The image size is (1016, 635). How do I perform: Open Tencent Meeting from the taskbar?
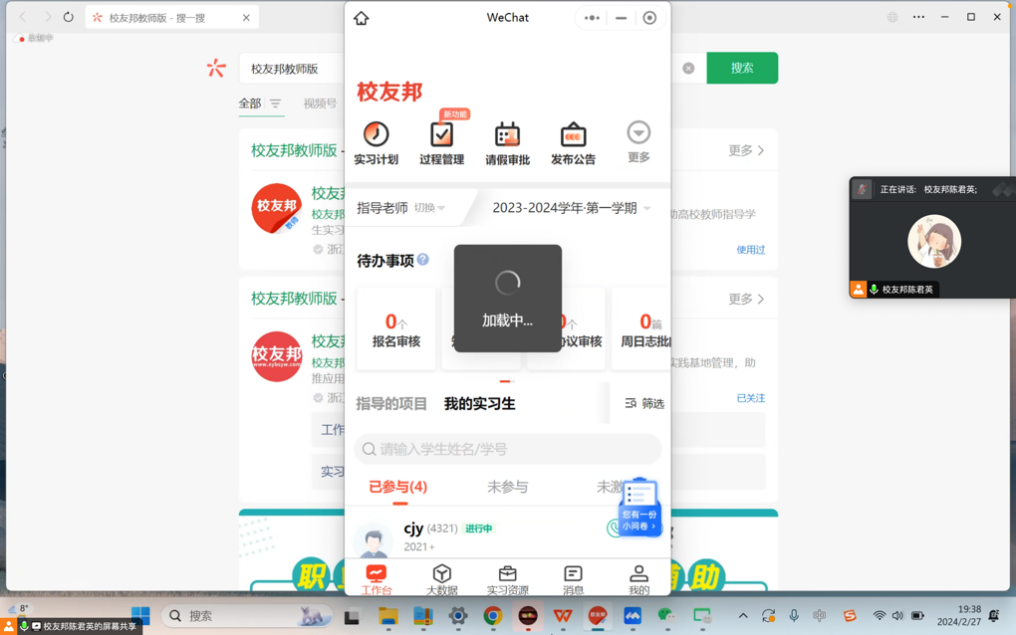tap(632, 616)
